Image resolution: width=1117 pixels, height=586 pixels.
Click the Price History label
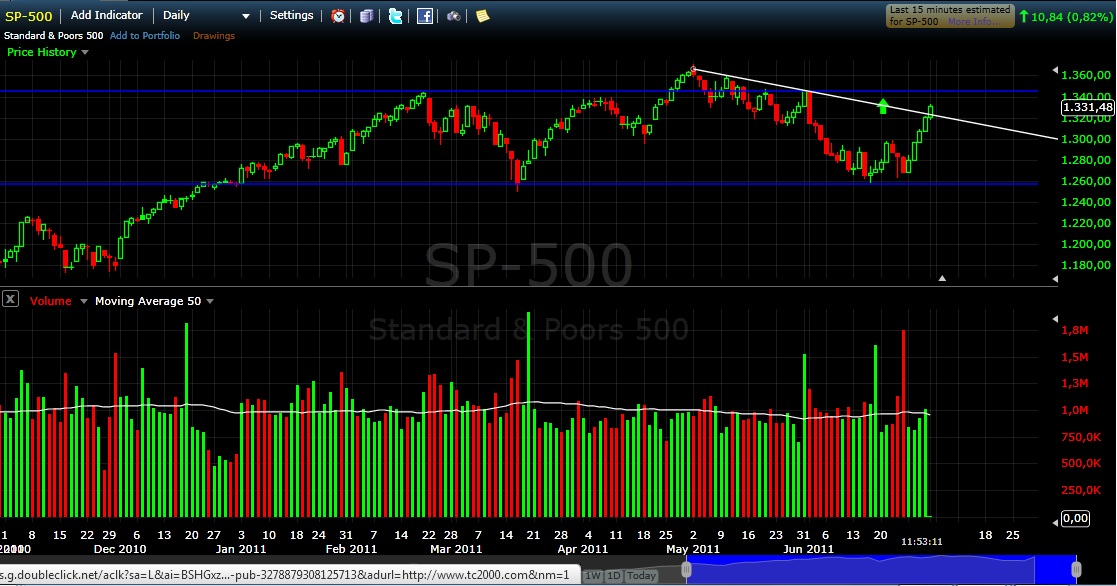coord(41,52)
